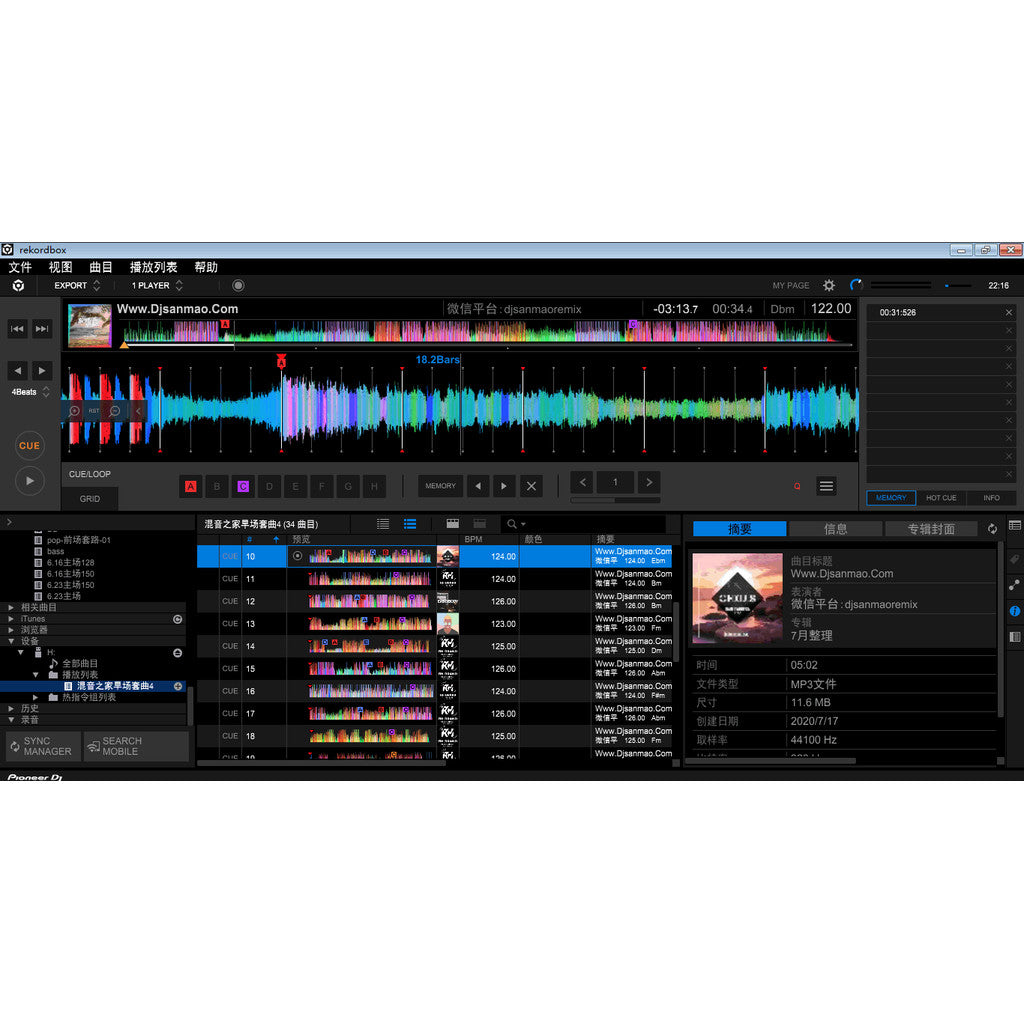Expand the 浏览器 tree section
Viewport: 1024px width, 1024px height.
11,630
